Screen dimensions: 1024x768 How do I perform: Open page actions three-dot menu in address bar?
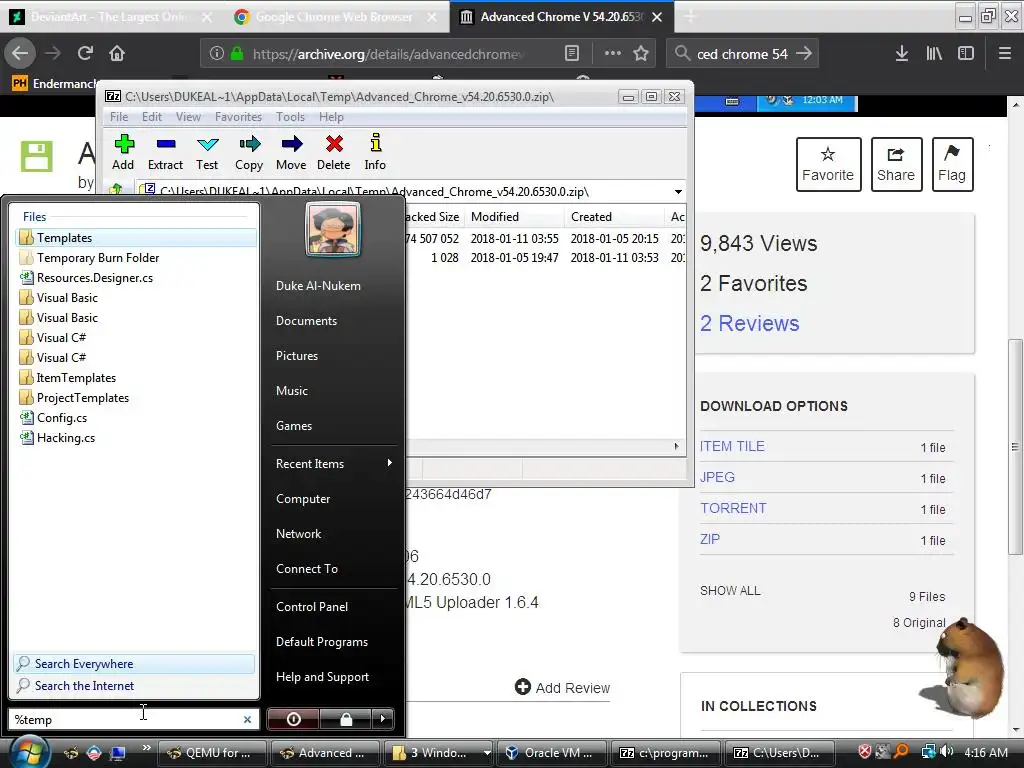[613, 54]
